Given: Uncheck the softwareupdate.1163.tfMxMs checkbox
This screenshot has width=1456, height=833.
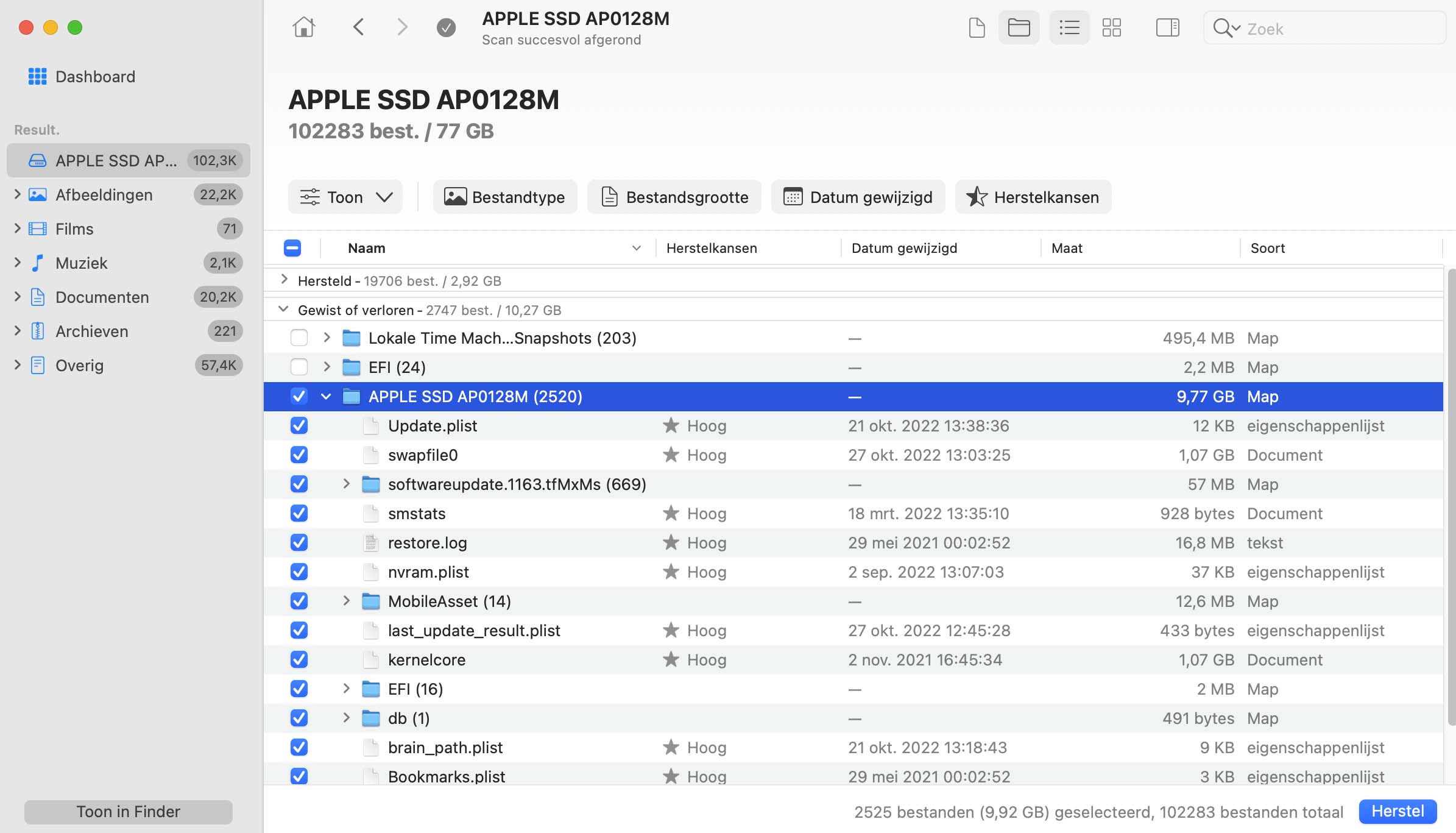Looking at the screenshot, I should [299, 484].
